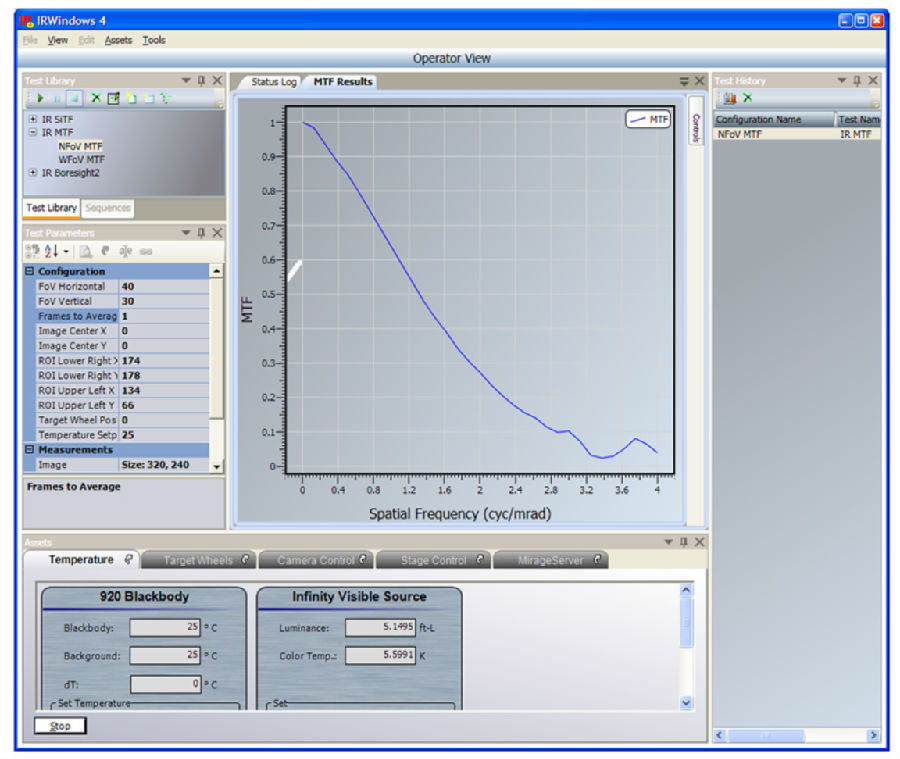This screenshot has height=759, width=900.
Task: Click the text-cursor icon in Test Parameters toolbar
Action: click(x=126, y=251)
